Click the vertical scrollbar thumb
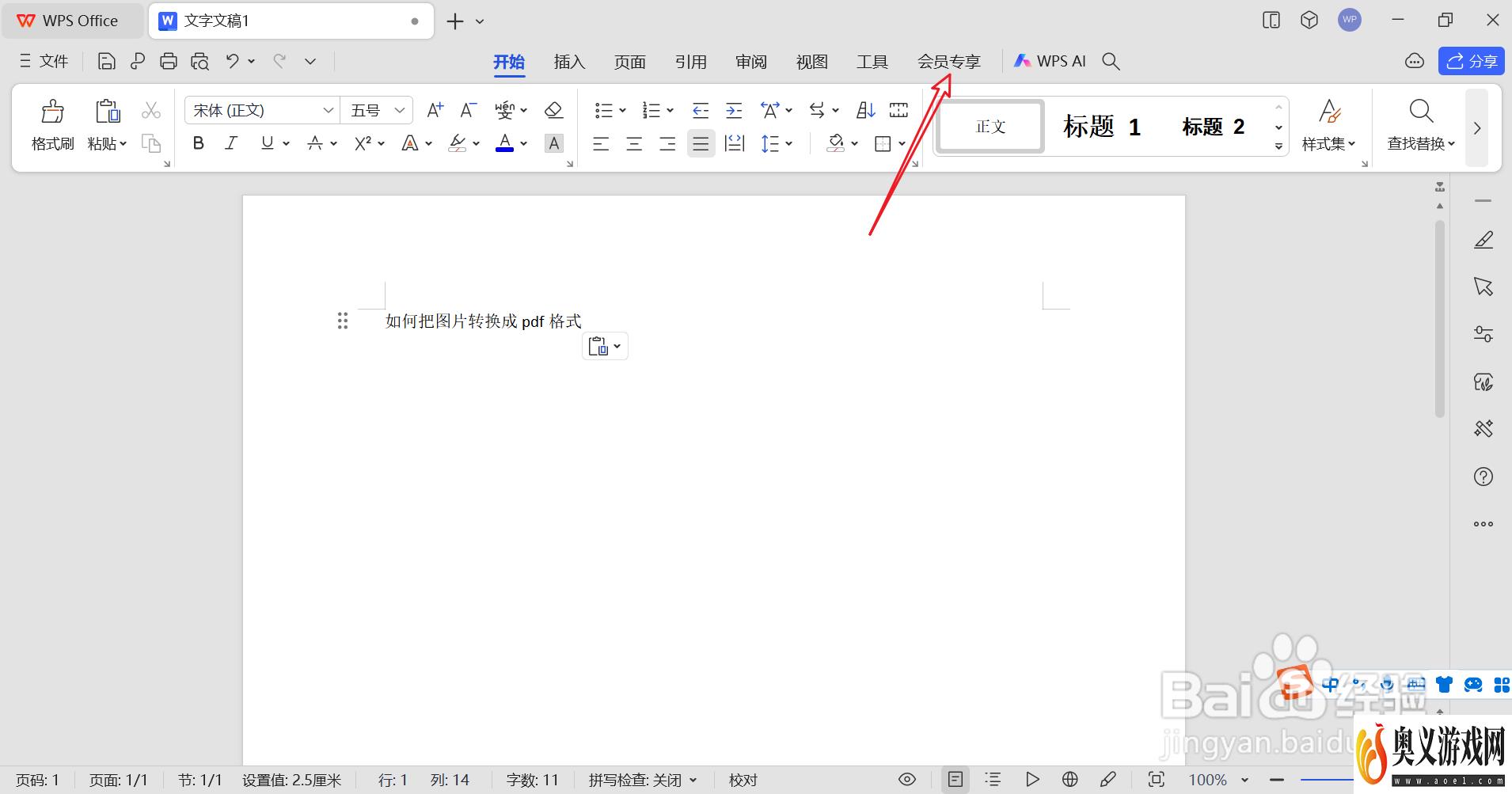The image size is (1512, 794). click(1440, 319)
